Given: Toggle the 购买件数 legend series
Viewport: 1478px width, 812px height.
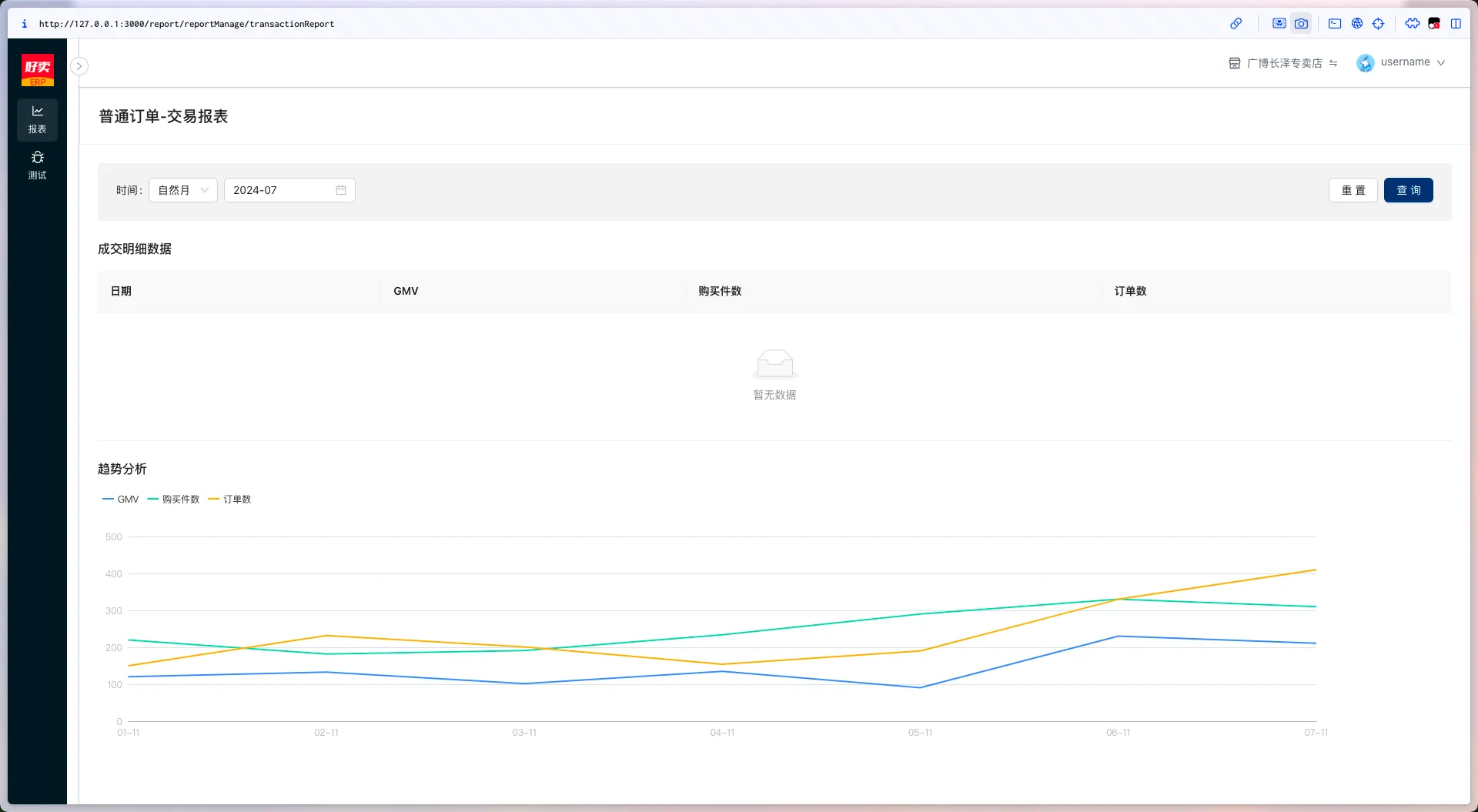Looking at the screenshot, I should pyautogui.click(x=174, y=500).
